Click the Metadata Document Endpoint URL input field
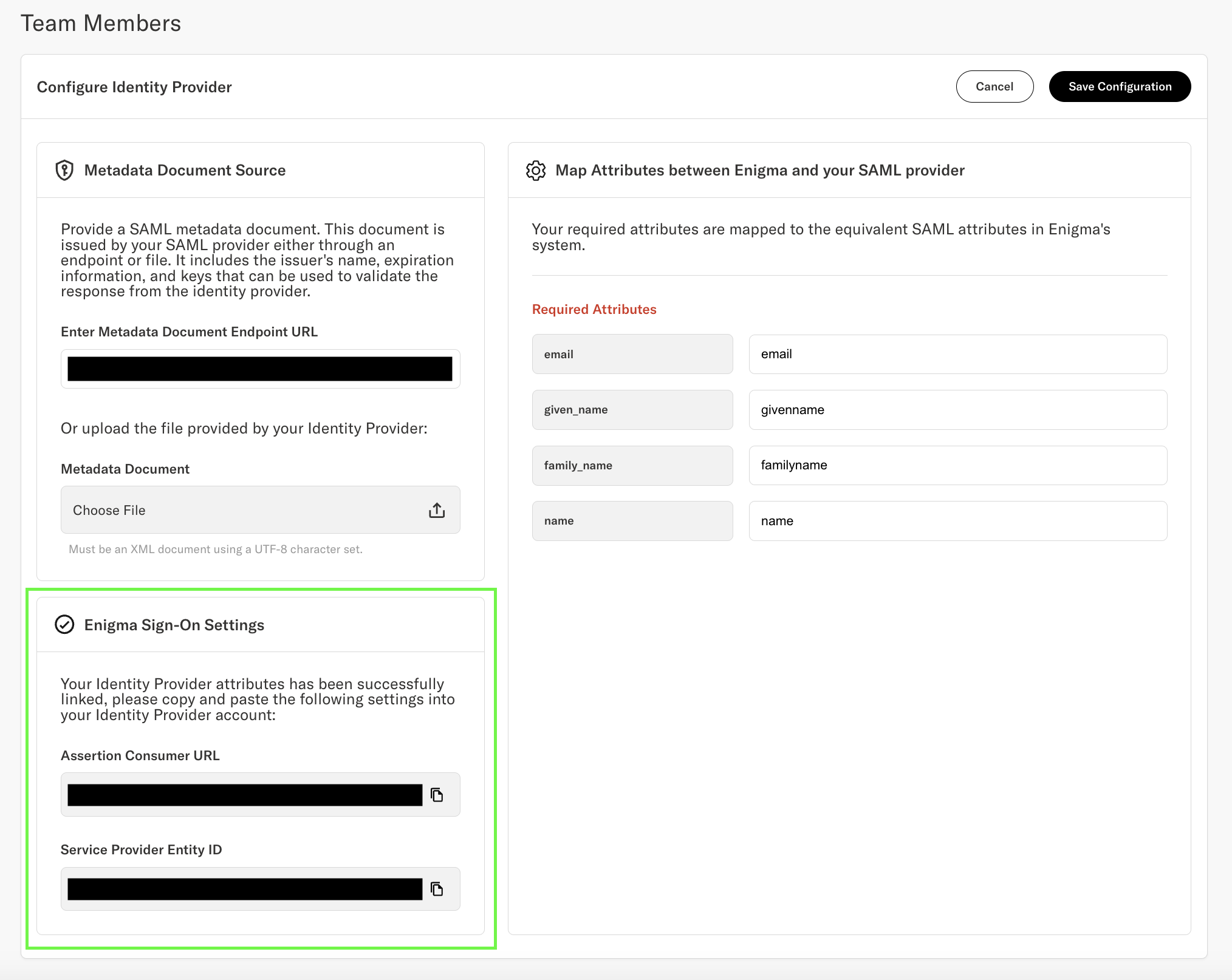The height and width of the screenshot is (980, 1232). click(260, 369)
